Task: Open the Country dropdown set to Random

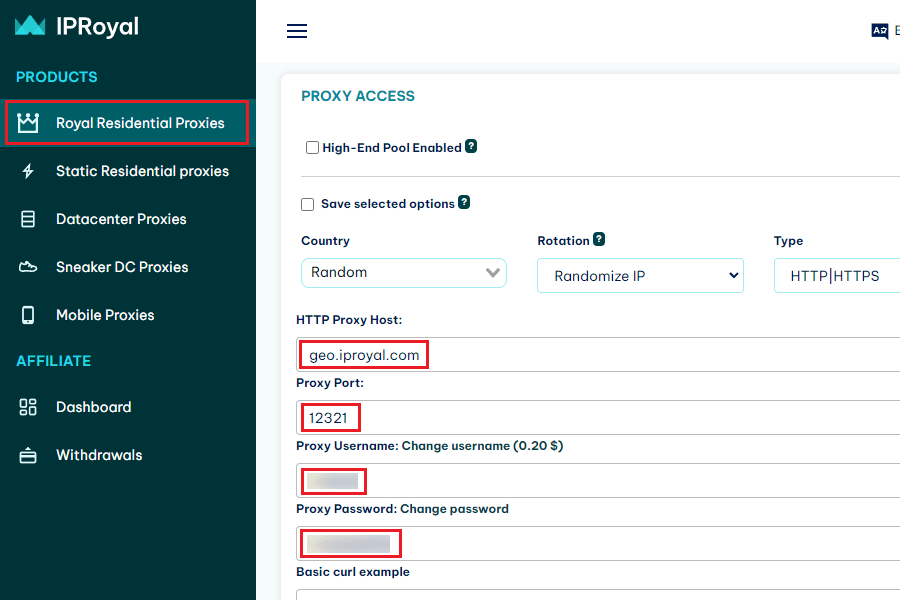Action: [x=404, y=273]
